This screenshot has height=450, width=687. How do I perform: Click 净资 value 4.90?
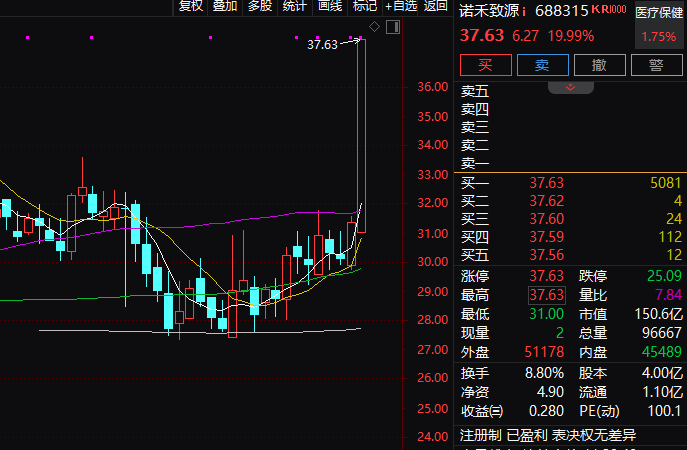tap(550, 392)
